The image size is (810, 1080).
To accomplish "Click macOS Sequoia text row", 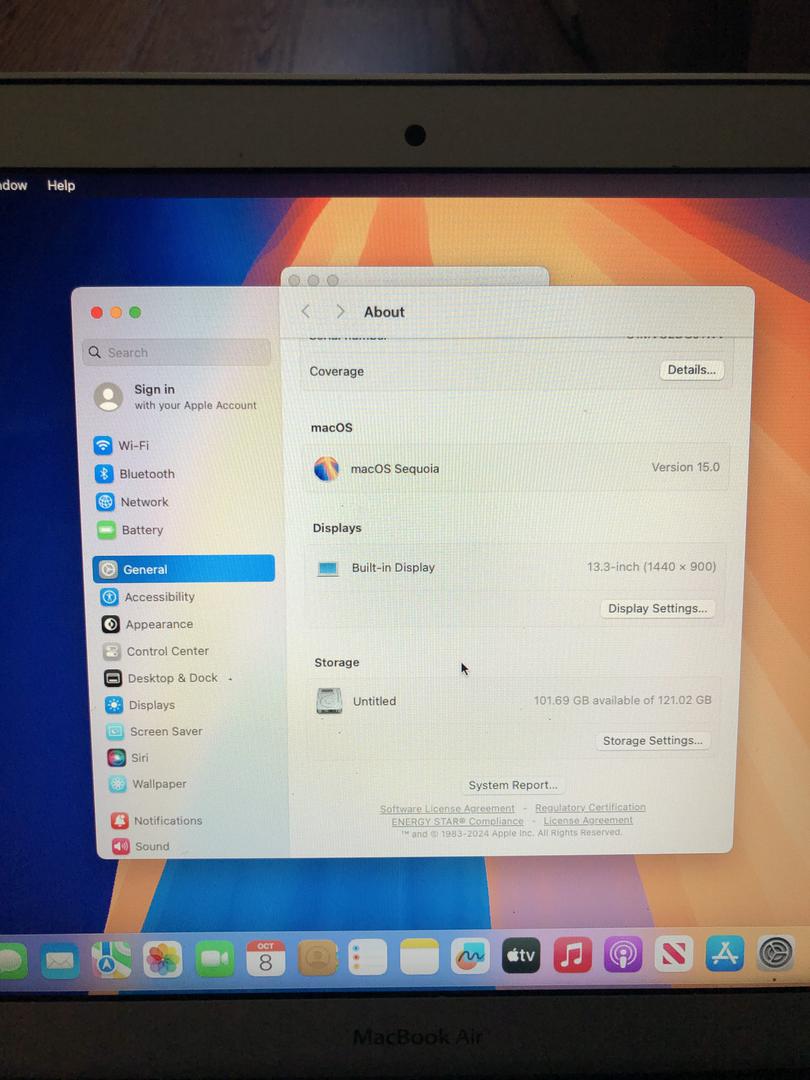I will [395, 468].
